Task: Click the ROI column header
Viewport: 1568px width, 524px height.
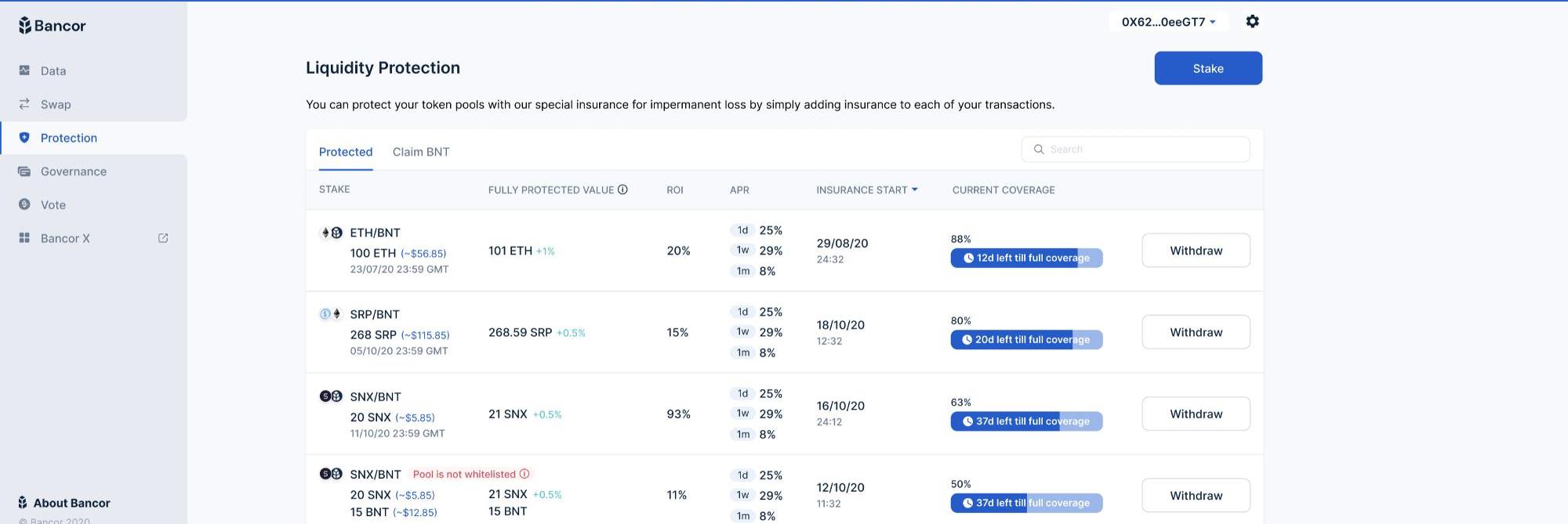Action: coord(675,190)
